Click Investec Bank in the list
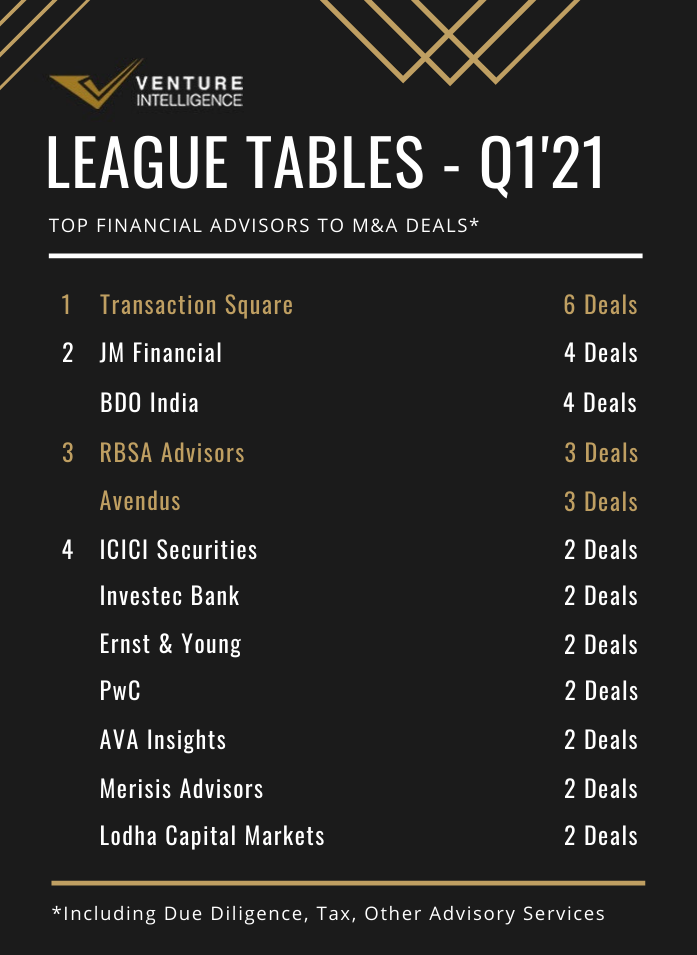This screenshot has width=697, height=955. (x=169, y=596)
